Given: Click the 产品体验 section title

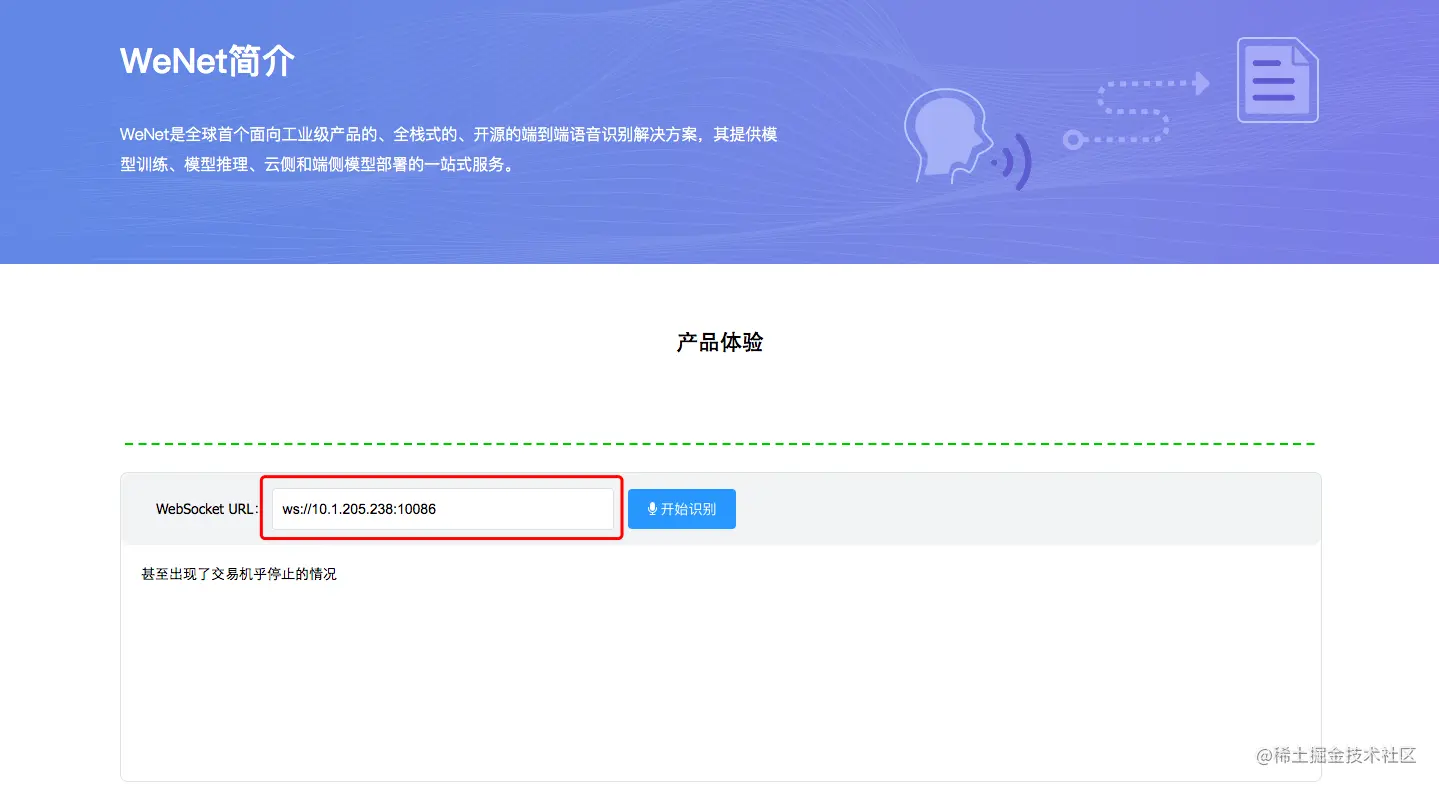Looking at the screenshot, I should click(720, 342).
